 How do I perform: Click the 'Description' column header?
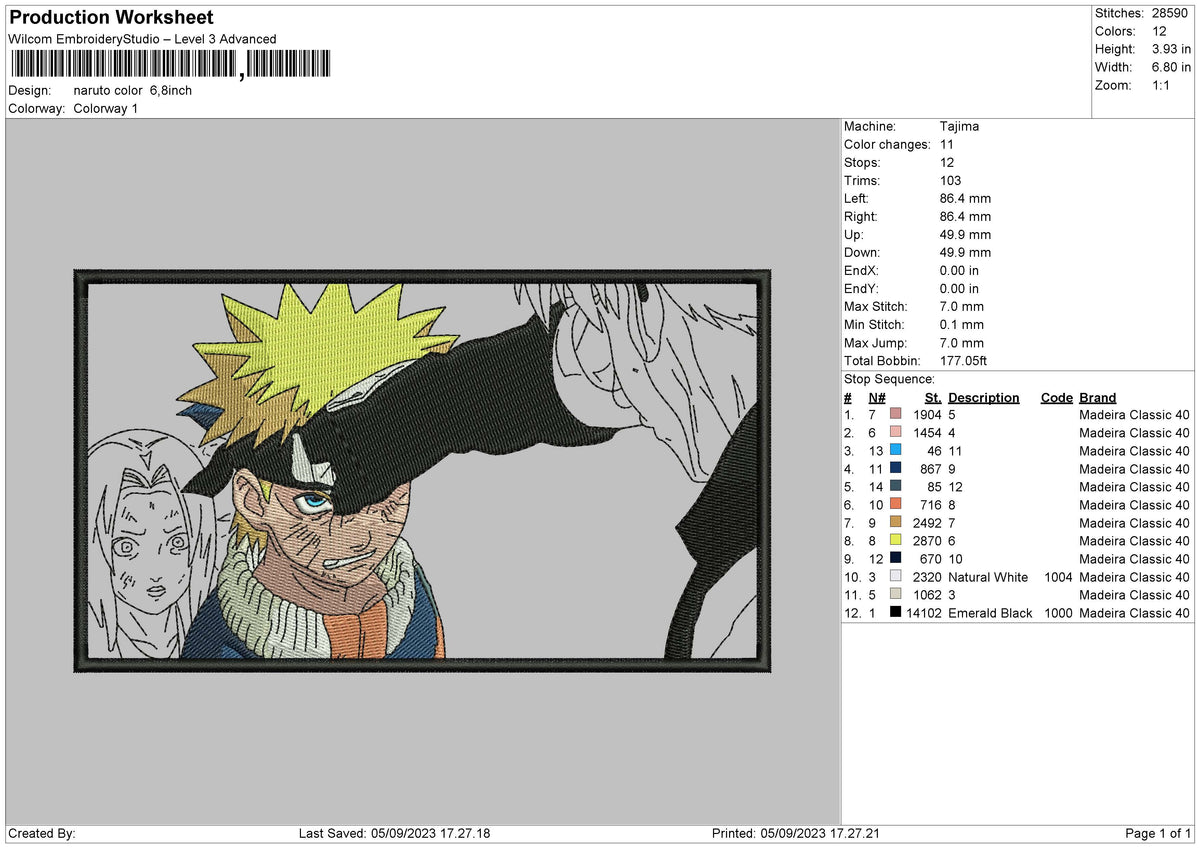point(984,397)
